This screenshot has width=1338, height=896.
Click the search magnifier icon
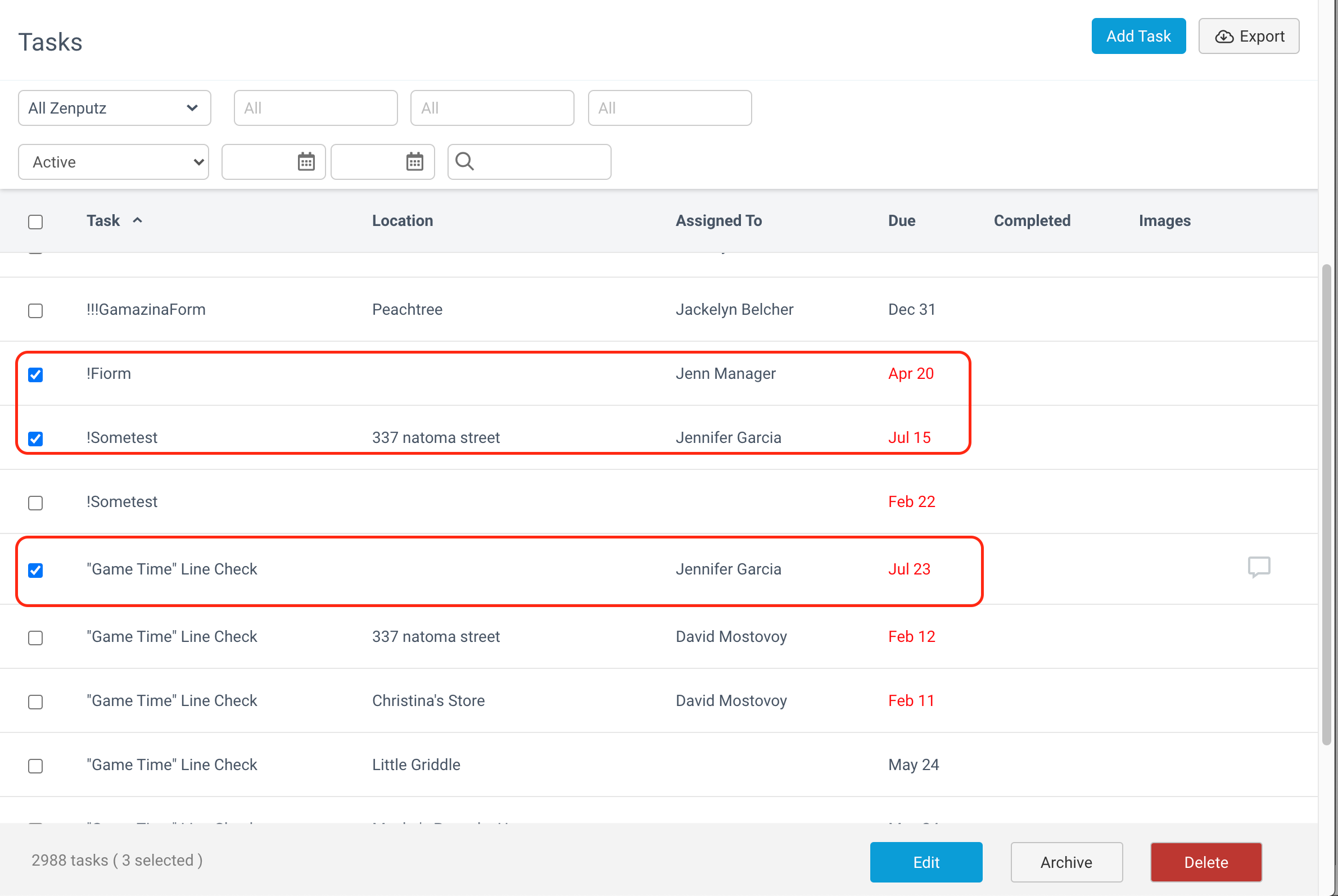point(465,162)
